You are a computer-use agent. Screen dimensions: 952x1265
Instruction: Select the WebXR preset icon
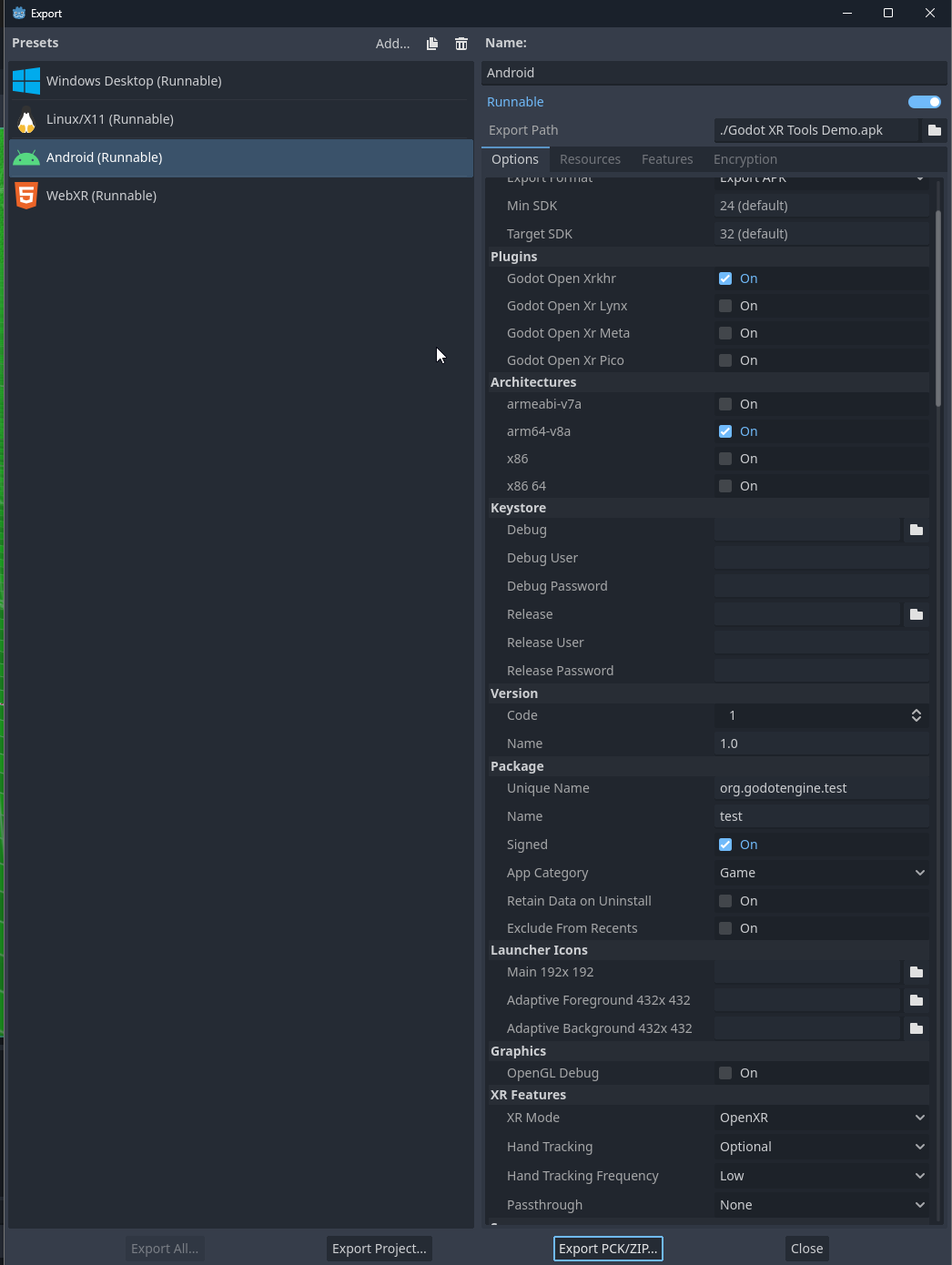[x=25, y=195]
